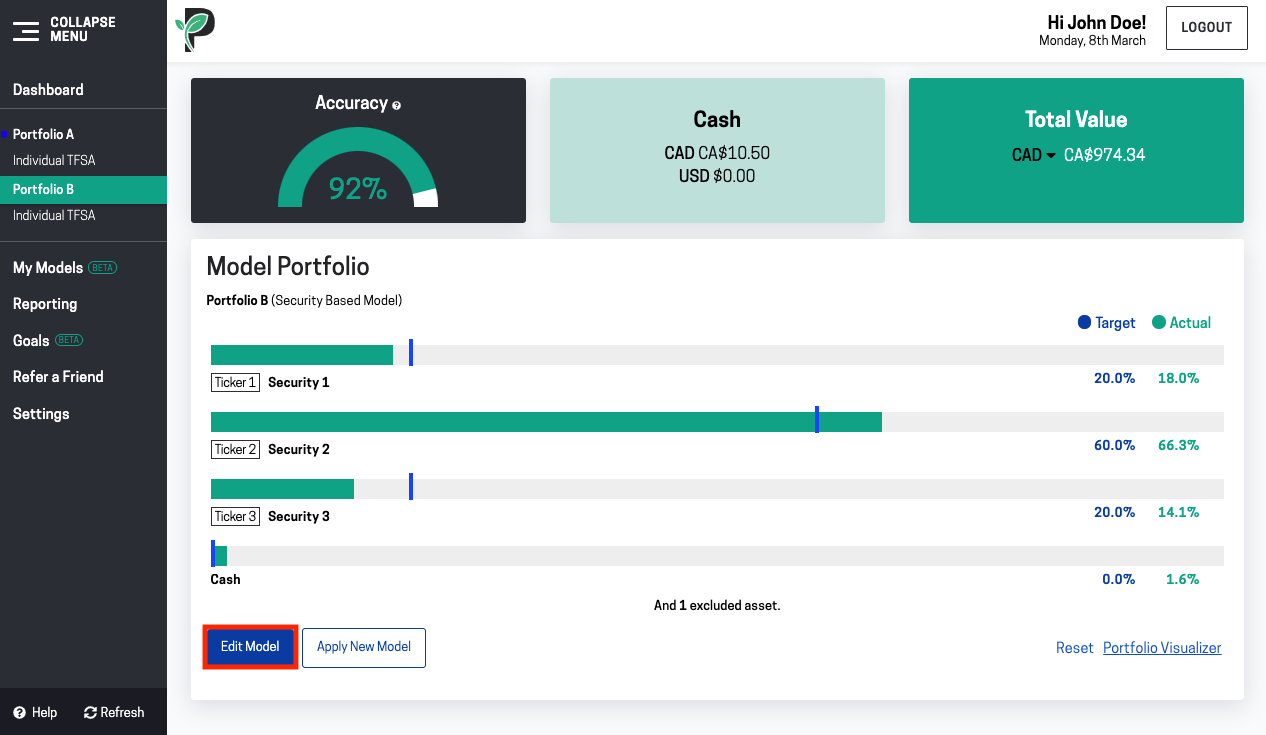Click the 1.6% cash actual value
This screenshot has height=735, width=1266.
pos(1182,579)
